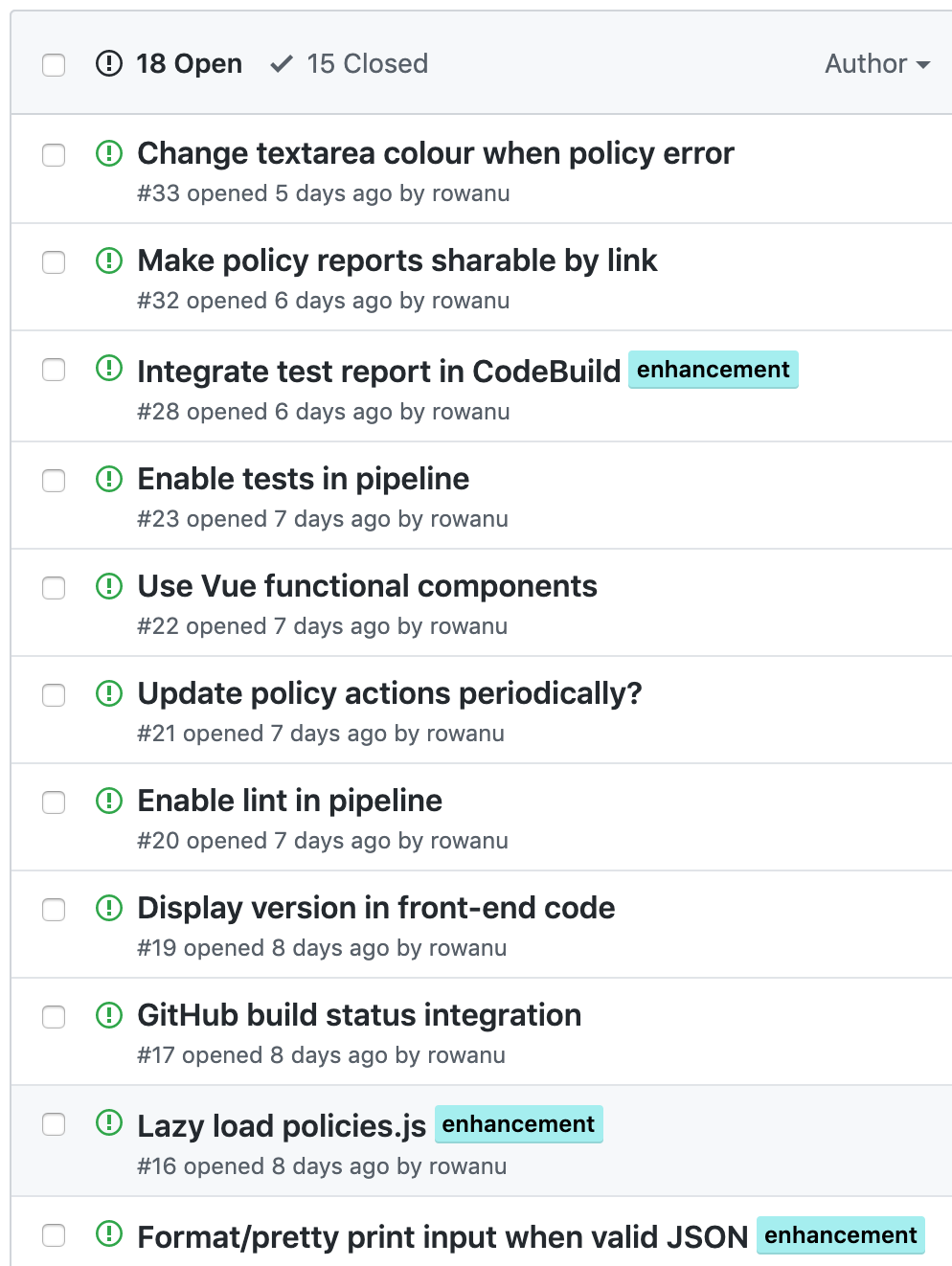Click open issue icon for 'Lazy load policies.js'
The image size is (952, 1266).
[x=109, y=1122]
